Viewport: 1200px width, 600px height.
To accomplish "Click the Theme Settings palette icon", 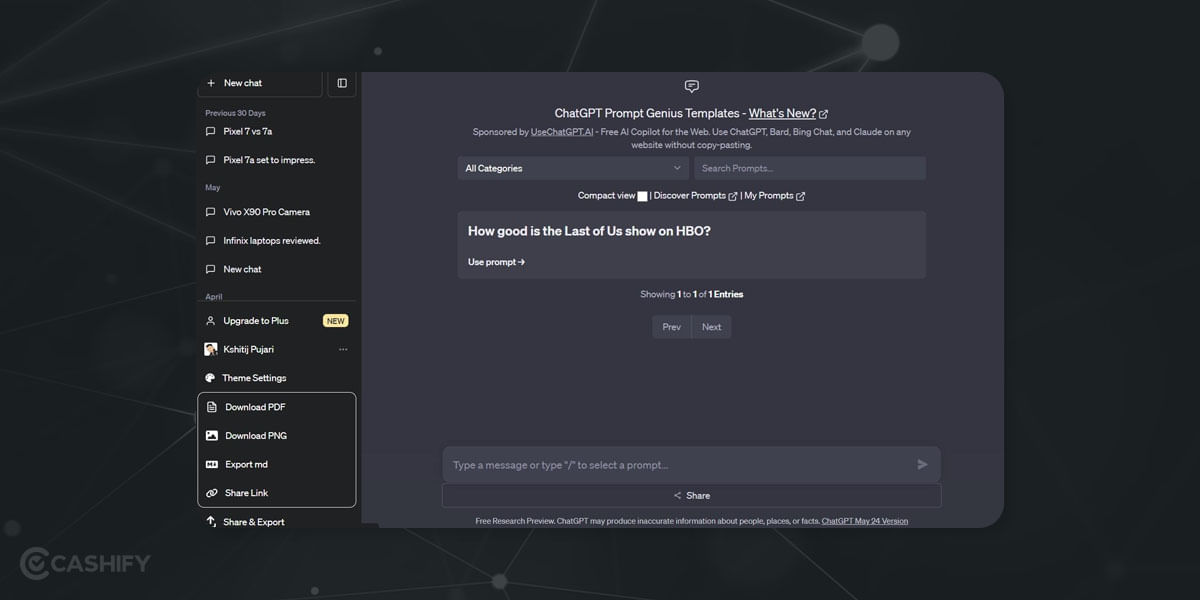I will pos(210,378).
